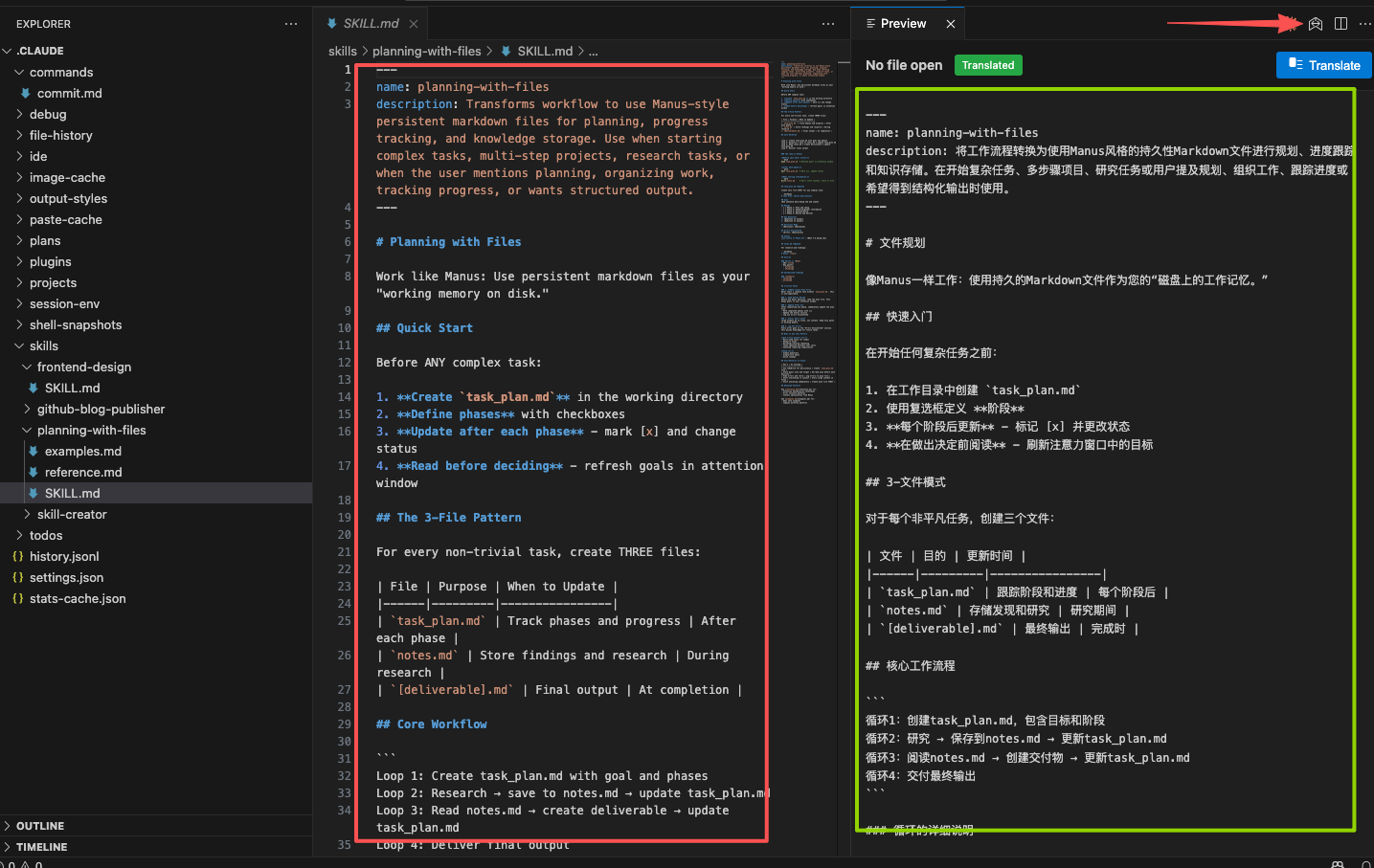Split the Preview editor with split icon

click(1340, 24)
